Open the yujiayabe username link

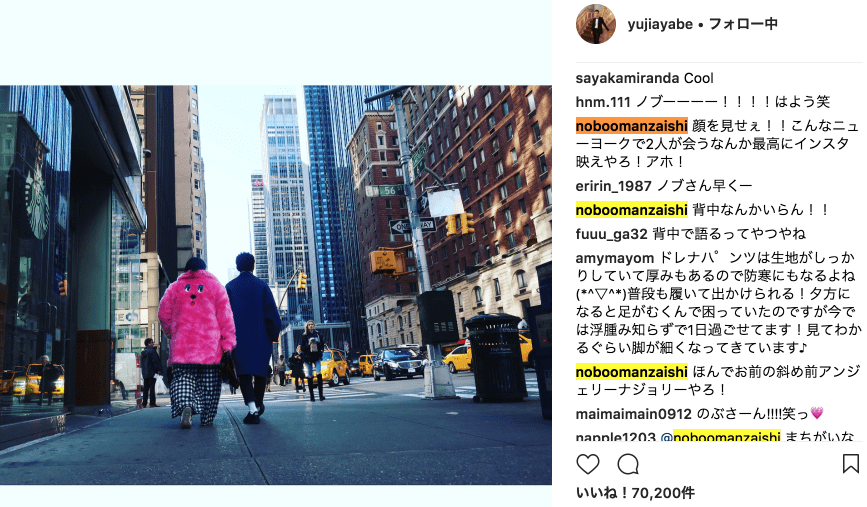tap(660, 24)
